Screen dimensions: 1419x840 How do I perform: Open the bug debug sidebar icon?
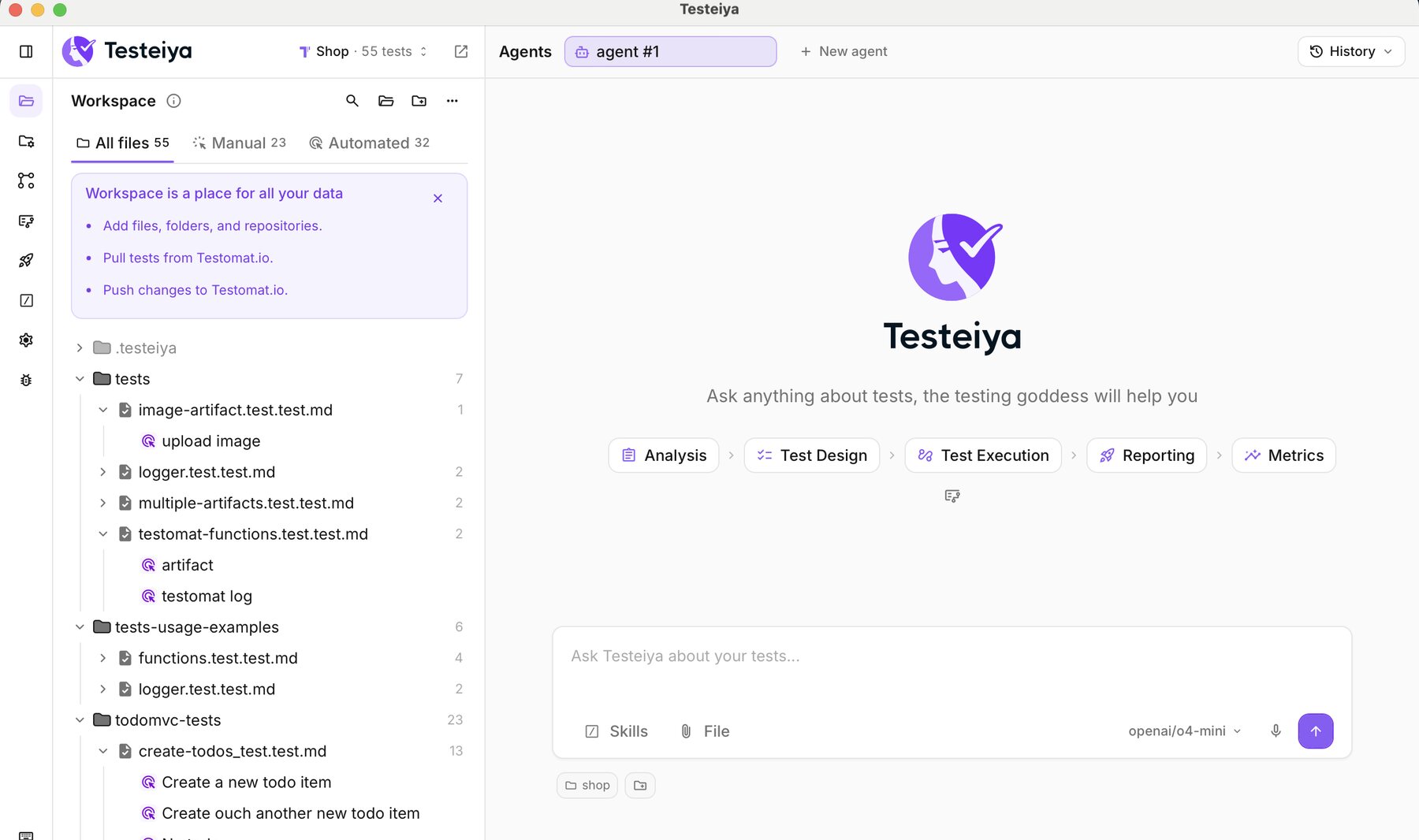[26, 380]
